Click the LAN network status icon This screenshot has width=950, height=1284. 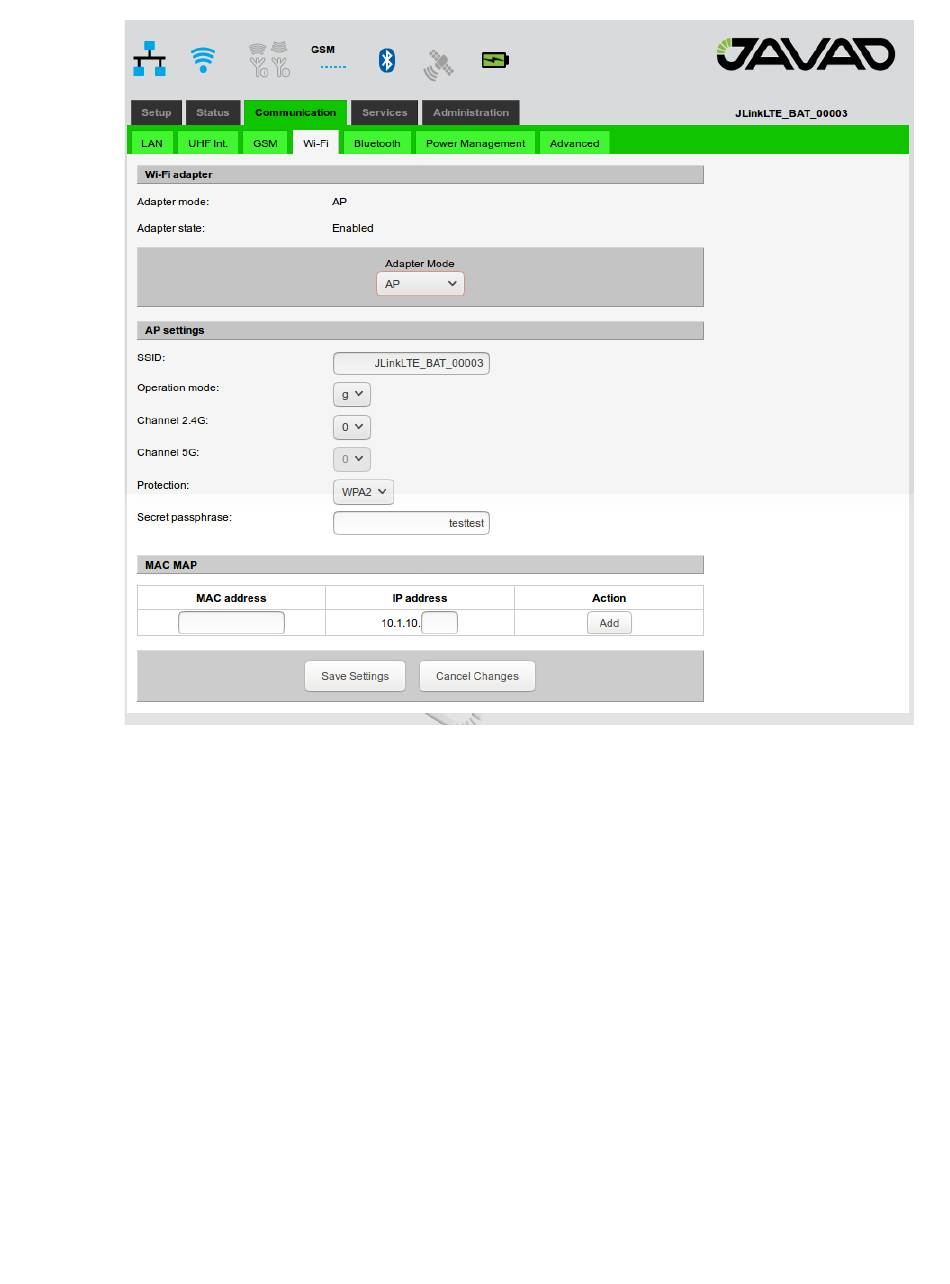click(x=150, y=59)
